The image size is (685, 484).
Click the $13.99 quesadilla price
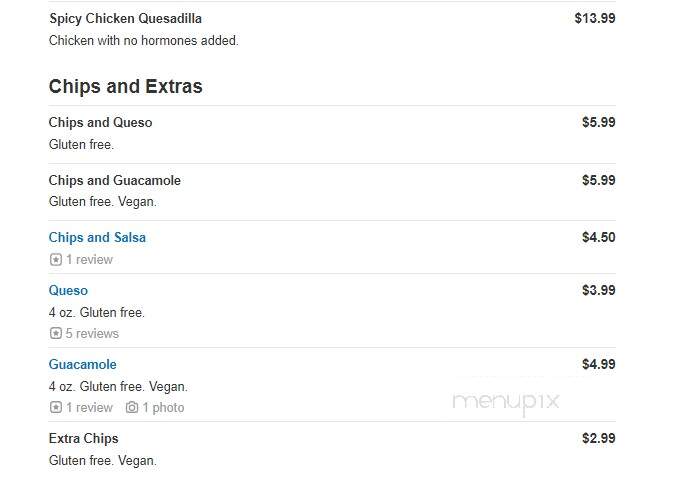click(x=595, y=18)
